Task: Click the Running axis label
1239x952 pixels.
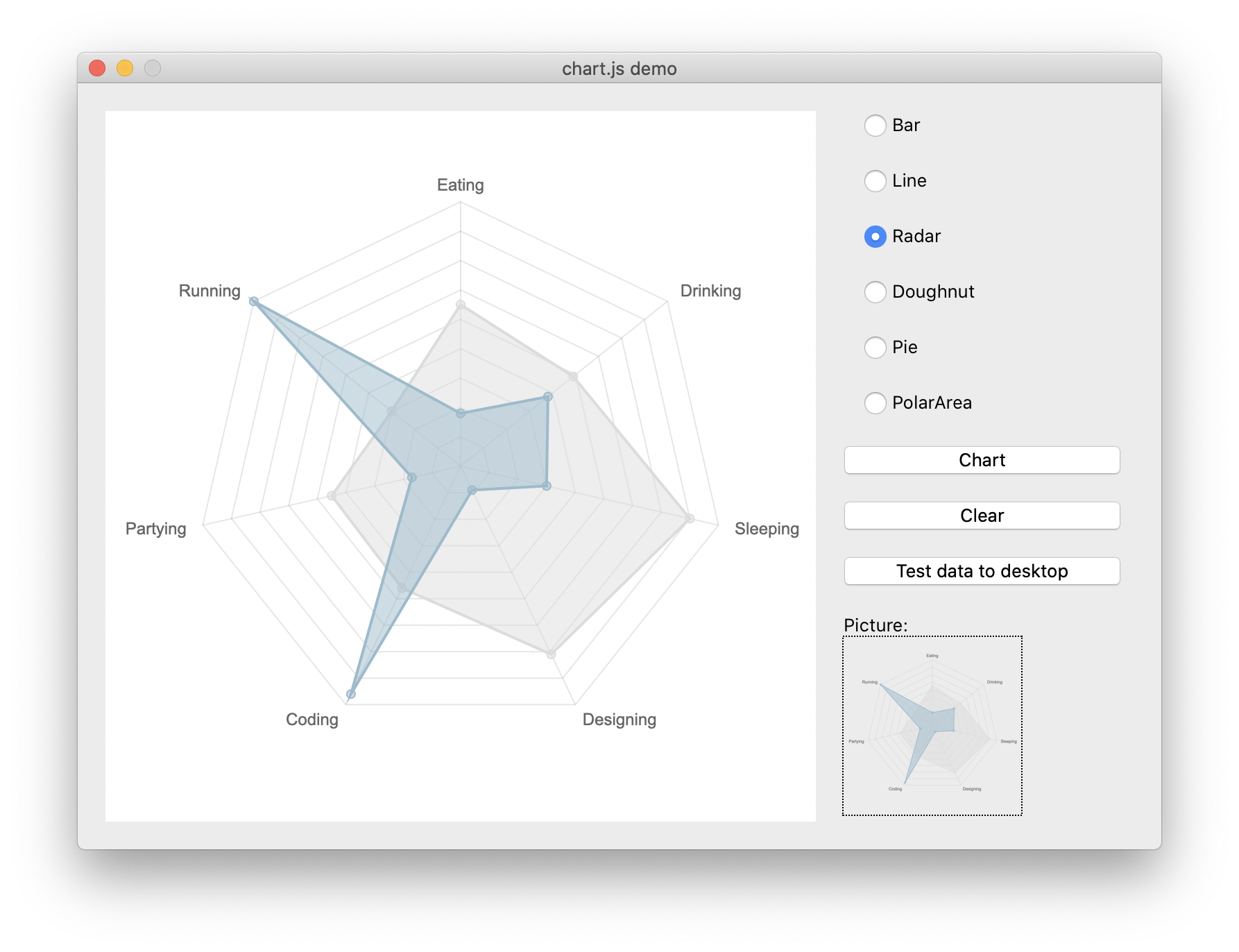Action: click(210, 291)
